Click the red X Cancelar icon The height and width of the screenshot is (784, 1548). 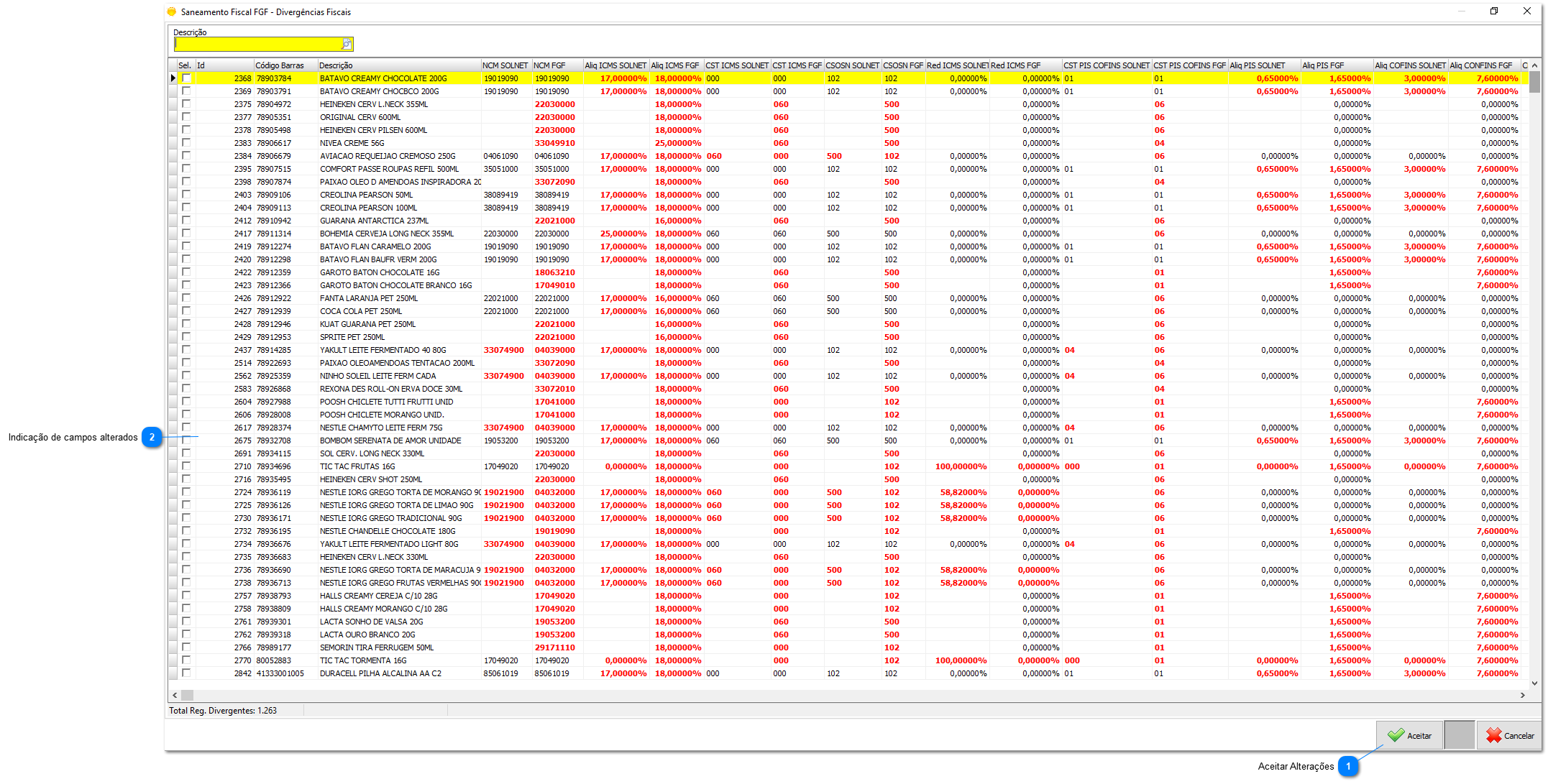click(x=1493, y=735)
